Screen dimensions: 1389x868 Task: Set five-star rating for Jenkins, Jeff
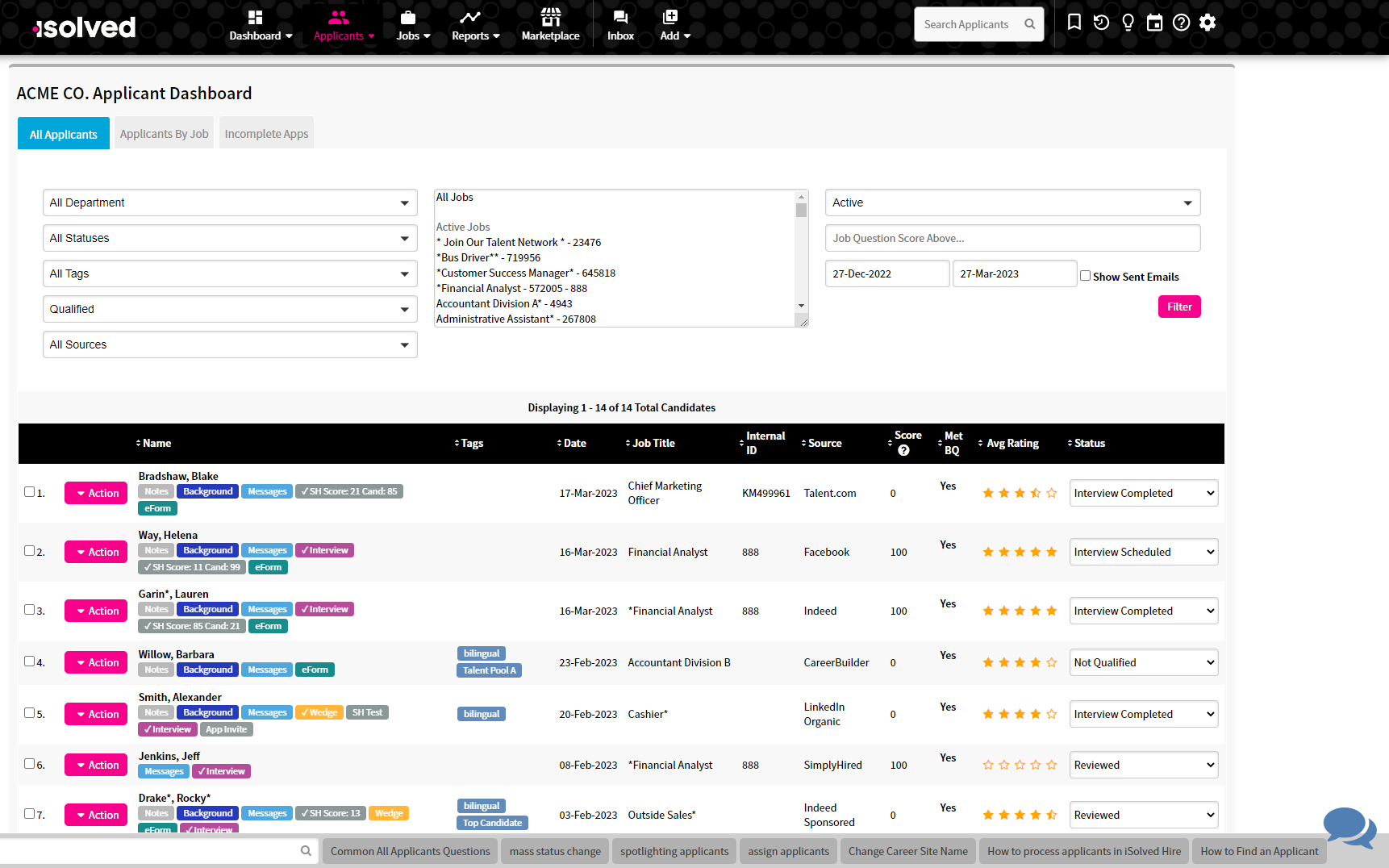pyautogui.click(x=1051, y=764)
